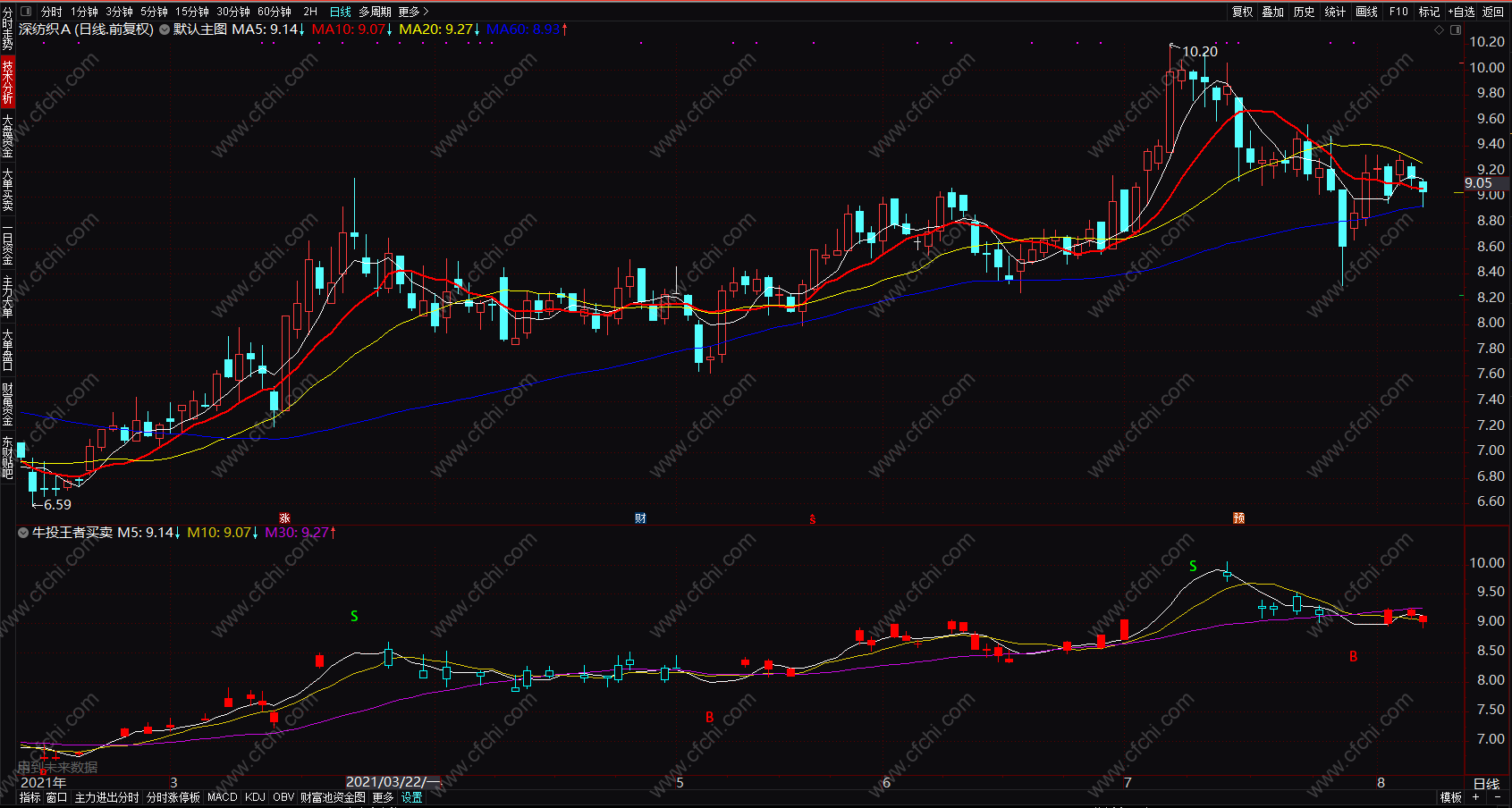This screenshot has height=808, width=1512.
Task: Switch to 分时 intraday view
Action: (x=52, y=12)
